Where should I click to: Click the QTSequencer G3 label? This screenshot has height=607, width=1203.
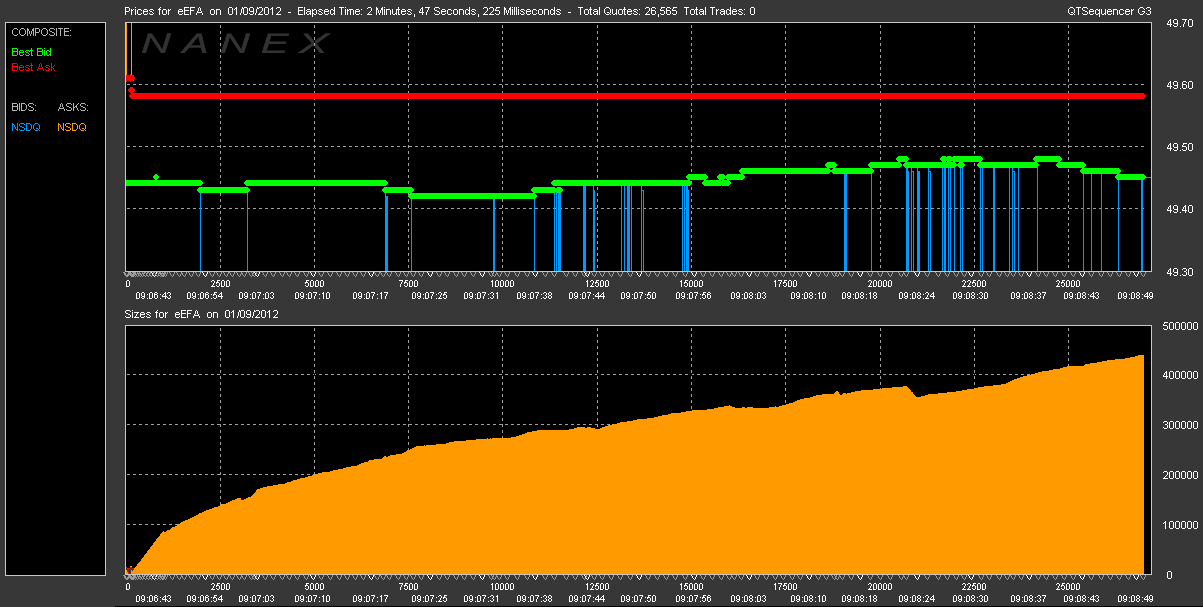tap(1107, 11)
